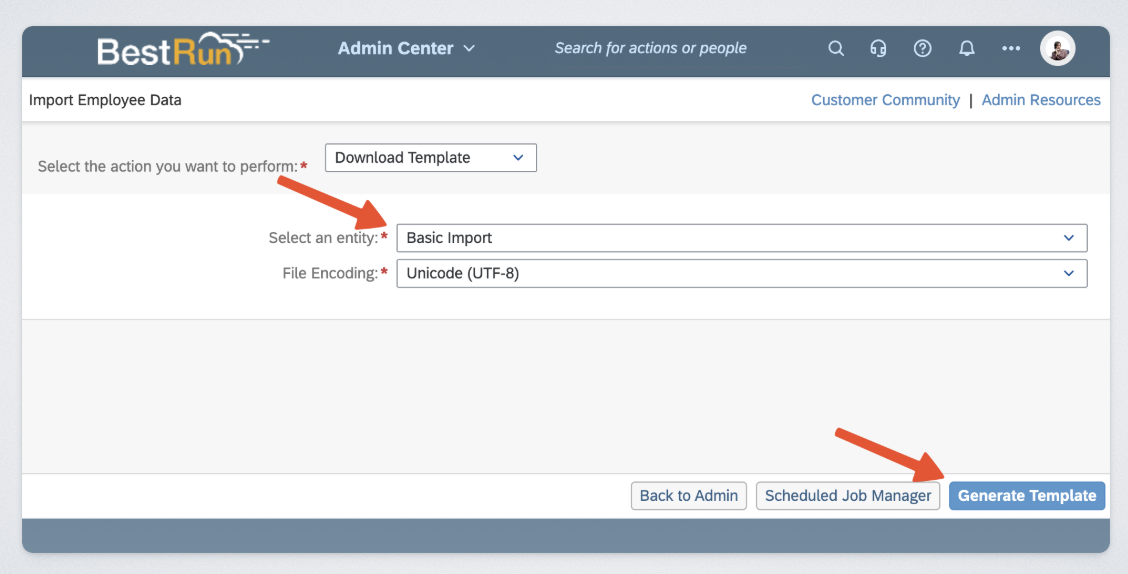Open the Scheduled Job Manager
The height and width of the screenshot is (574, 1128).
[x=848, y=496]
